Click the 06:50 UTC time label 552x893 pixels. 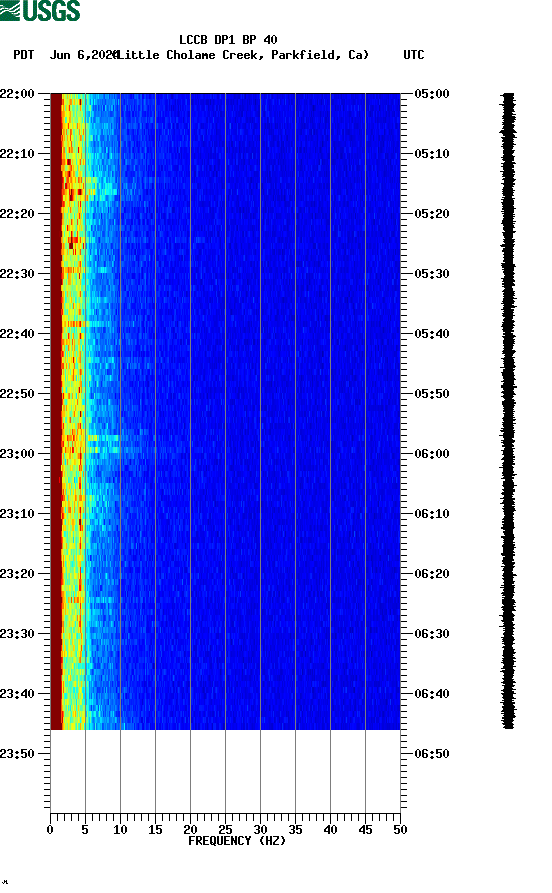point(432,753)
